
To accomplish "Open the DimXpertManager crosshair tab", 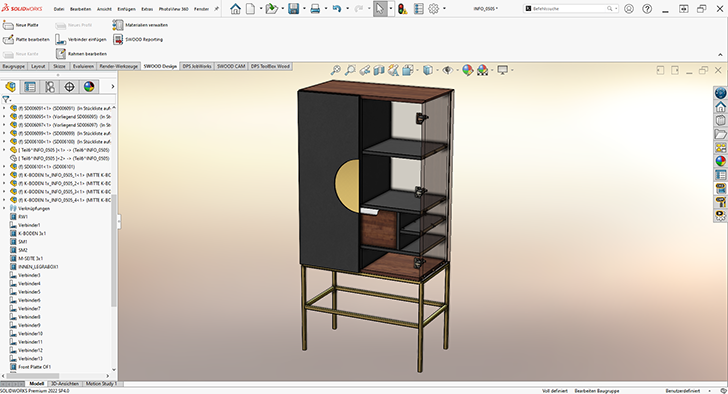I will (x=69, y=87).
